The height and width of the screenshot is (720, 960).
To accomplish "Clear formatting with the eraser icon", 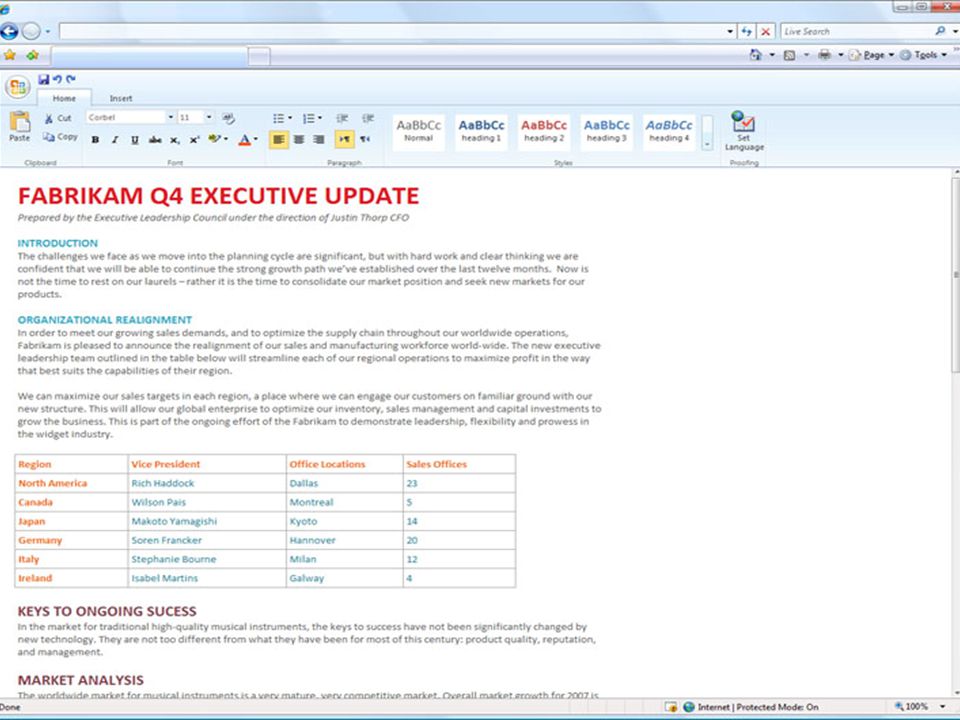I will (x=228, y=118).
